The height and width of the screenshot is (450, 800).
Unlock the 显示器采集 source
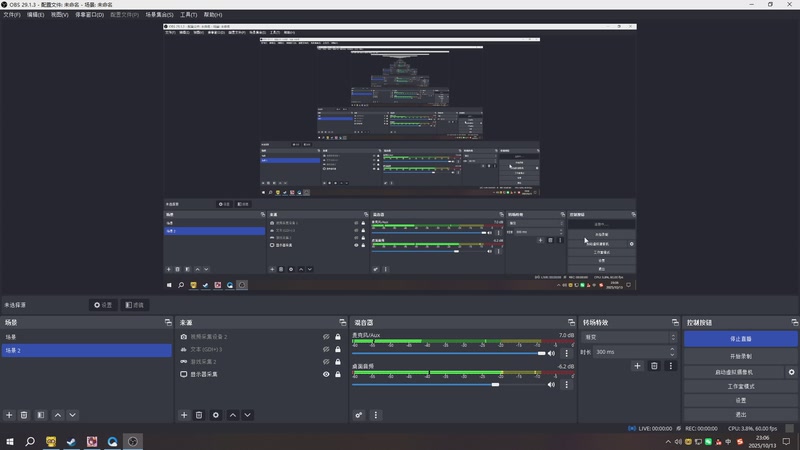tap(338, 374)
